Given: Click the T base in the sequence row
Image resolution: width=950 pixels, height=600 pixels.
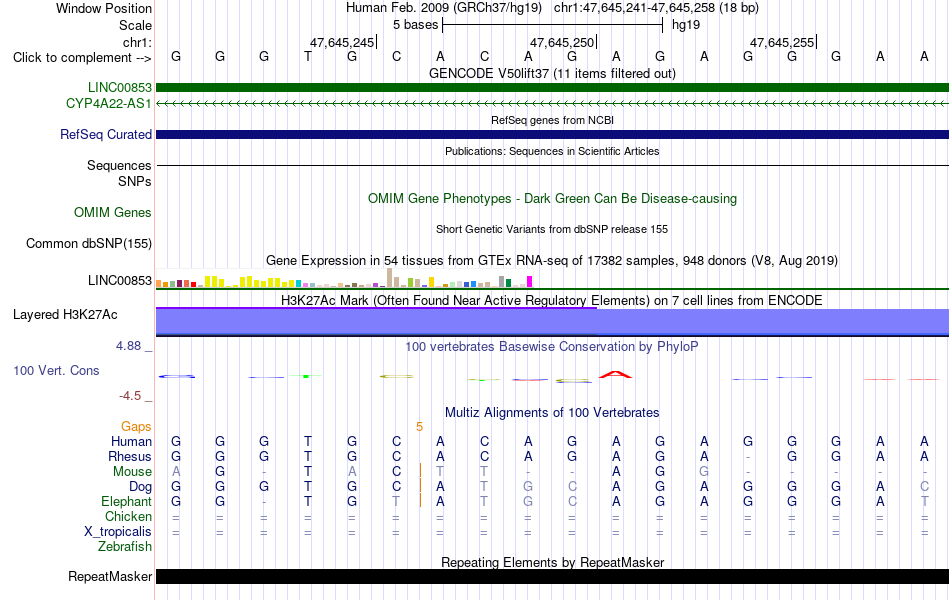Looking at the screenshot, I should [x=308, y=57].
